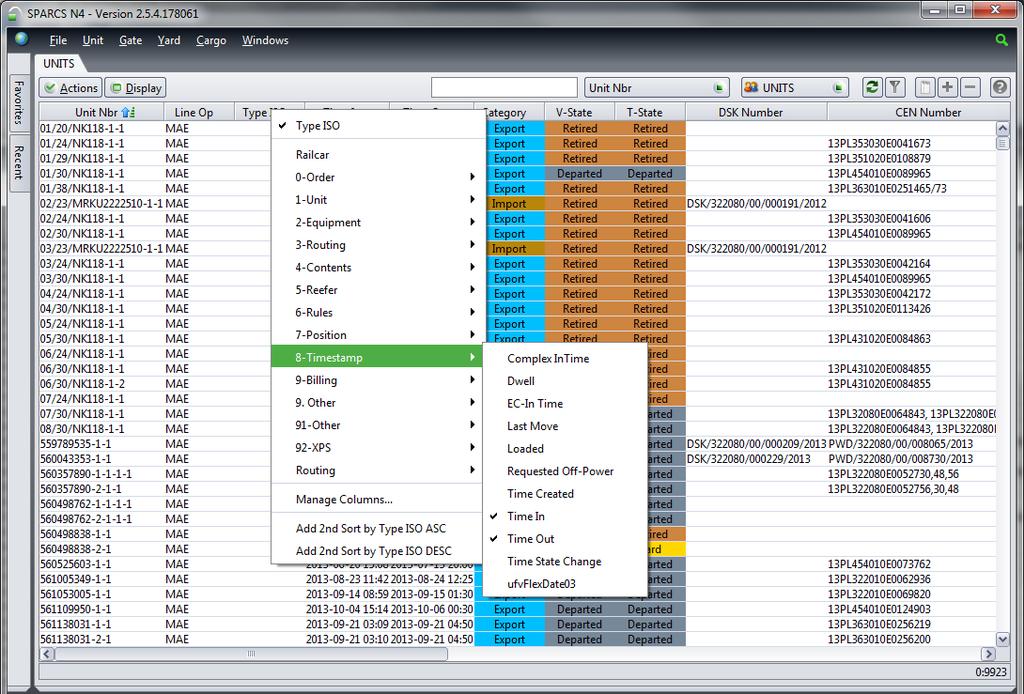
Task: Open the Unit Nbr search field dropdown
Action: coord(718,87)
